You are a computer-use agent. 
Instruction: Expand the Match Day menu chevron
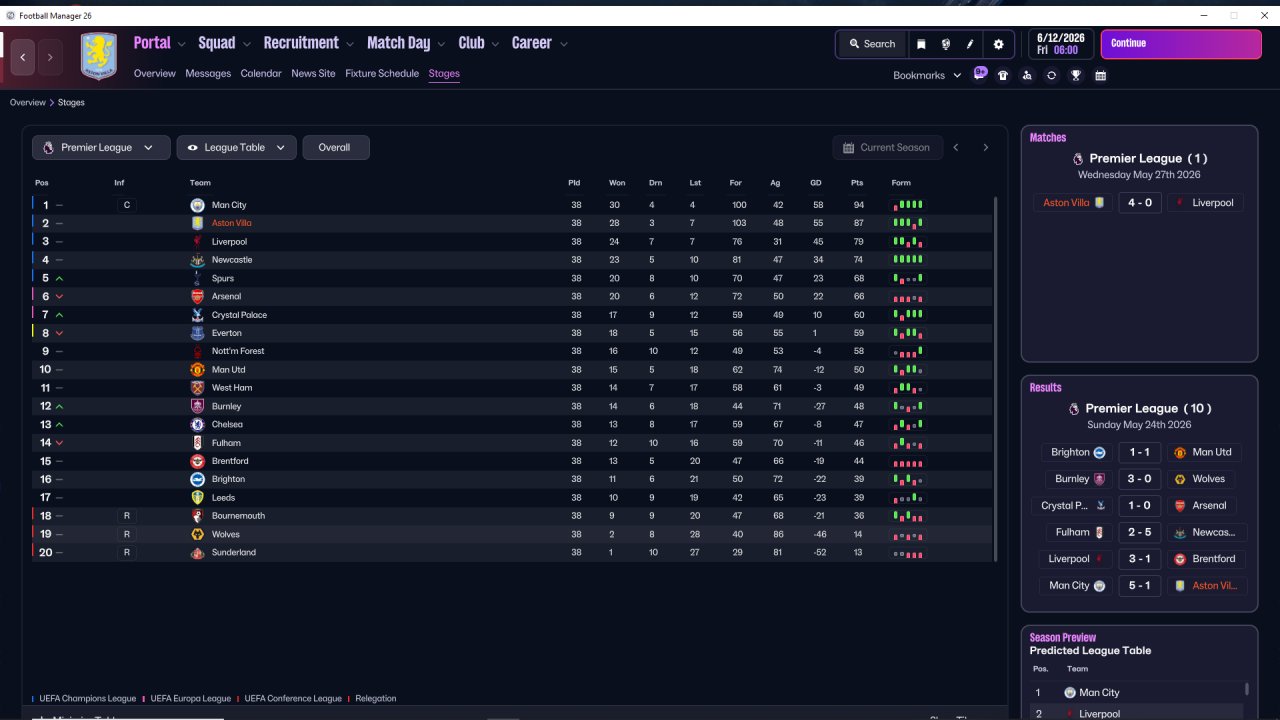[x=441, y=44]
